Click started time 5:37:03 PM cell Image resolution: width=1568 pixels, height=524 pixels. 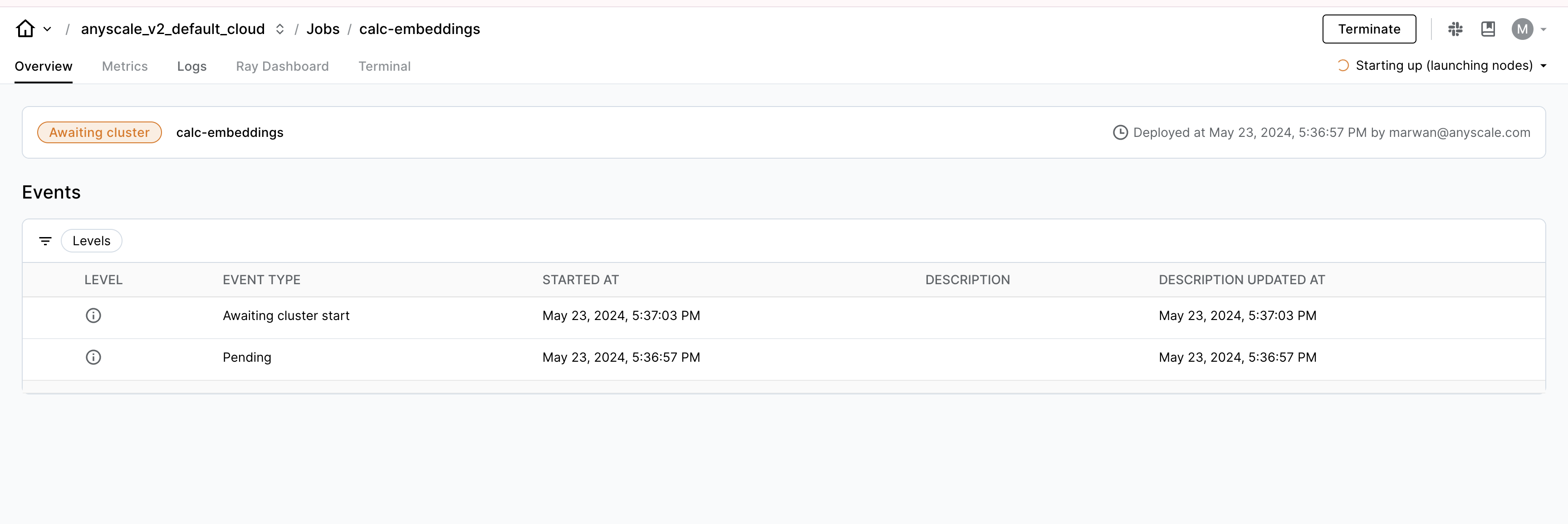click(622, 316)
